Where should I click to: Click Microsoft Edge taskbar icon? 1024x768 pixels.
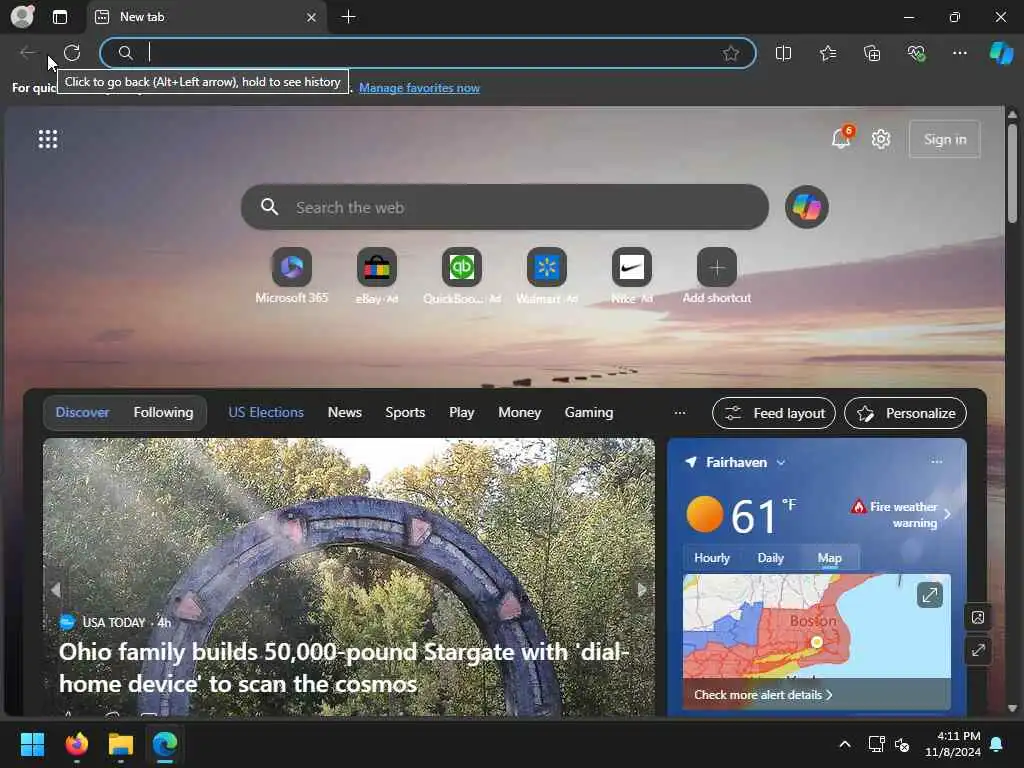point(165,744)
